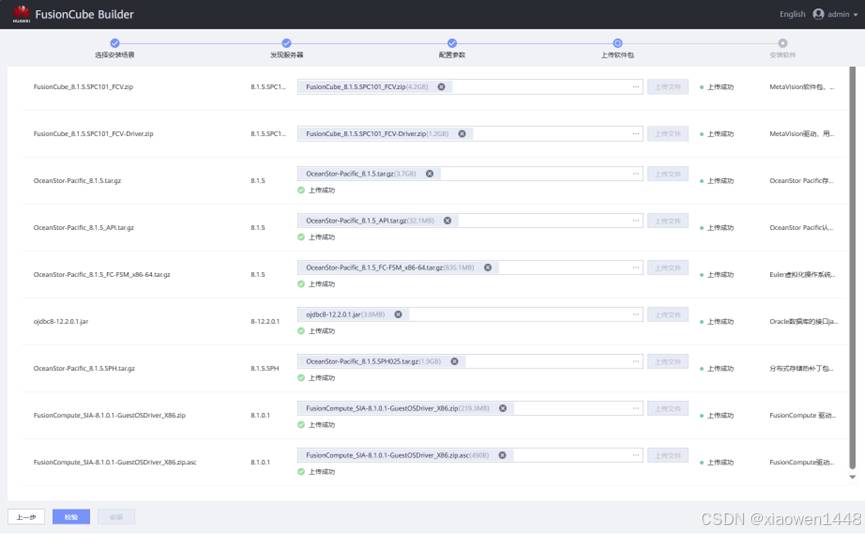This screenshot has height=534, width=865.
Task: Clear the FCV-Driver.zip file chip
Action: point(462,133)
